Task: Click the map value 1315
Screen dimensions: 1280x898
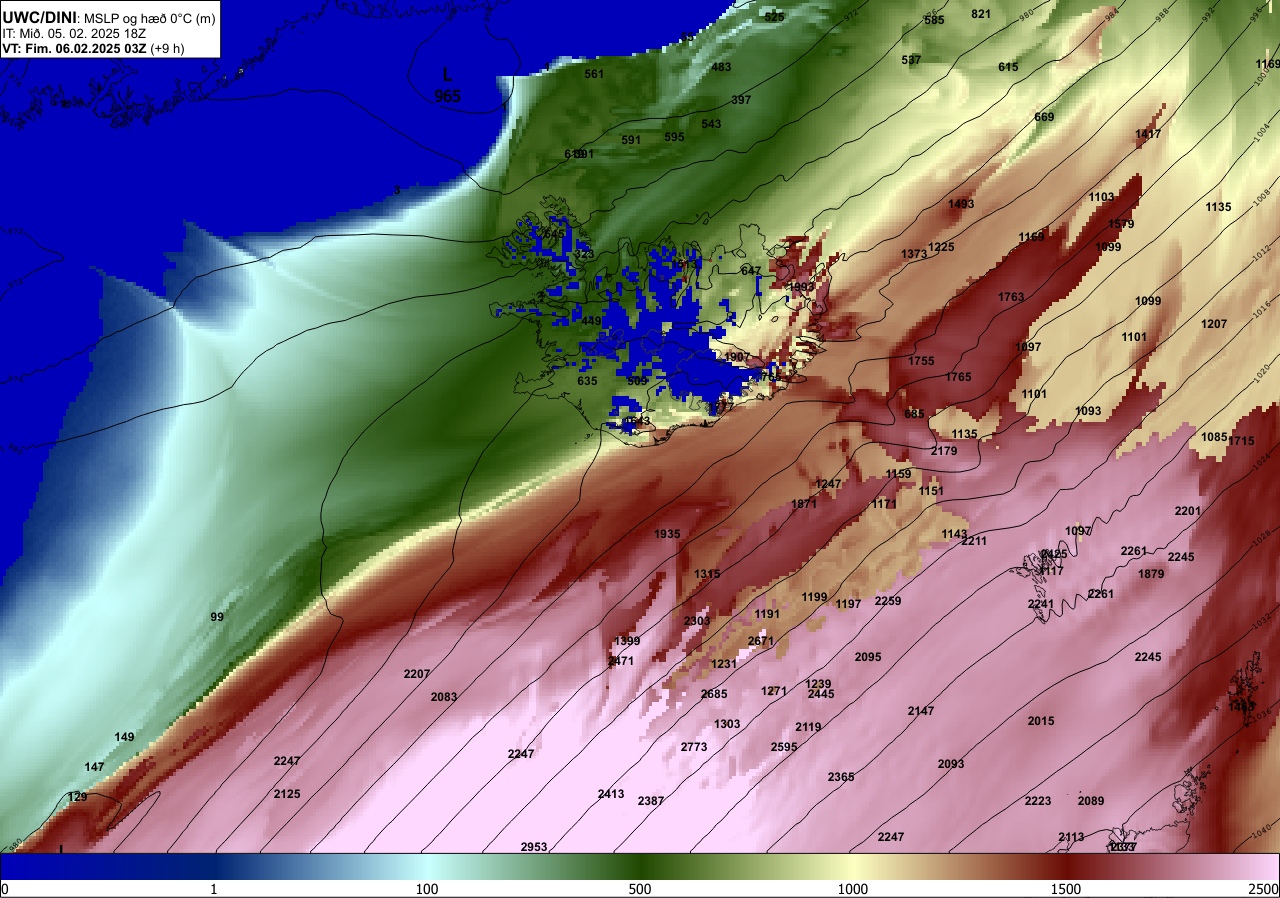Action: pos(707,574)
